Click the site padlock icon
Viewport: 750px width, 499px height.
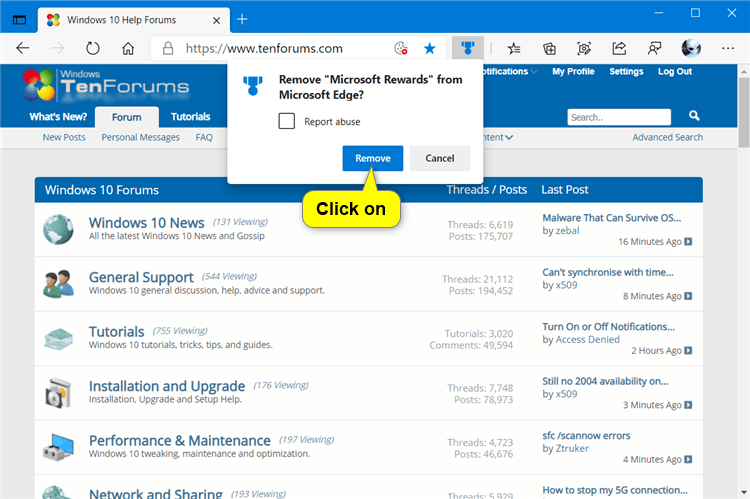pos(168,48)
